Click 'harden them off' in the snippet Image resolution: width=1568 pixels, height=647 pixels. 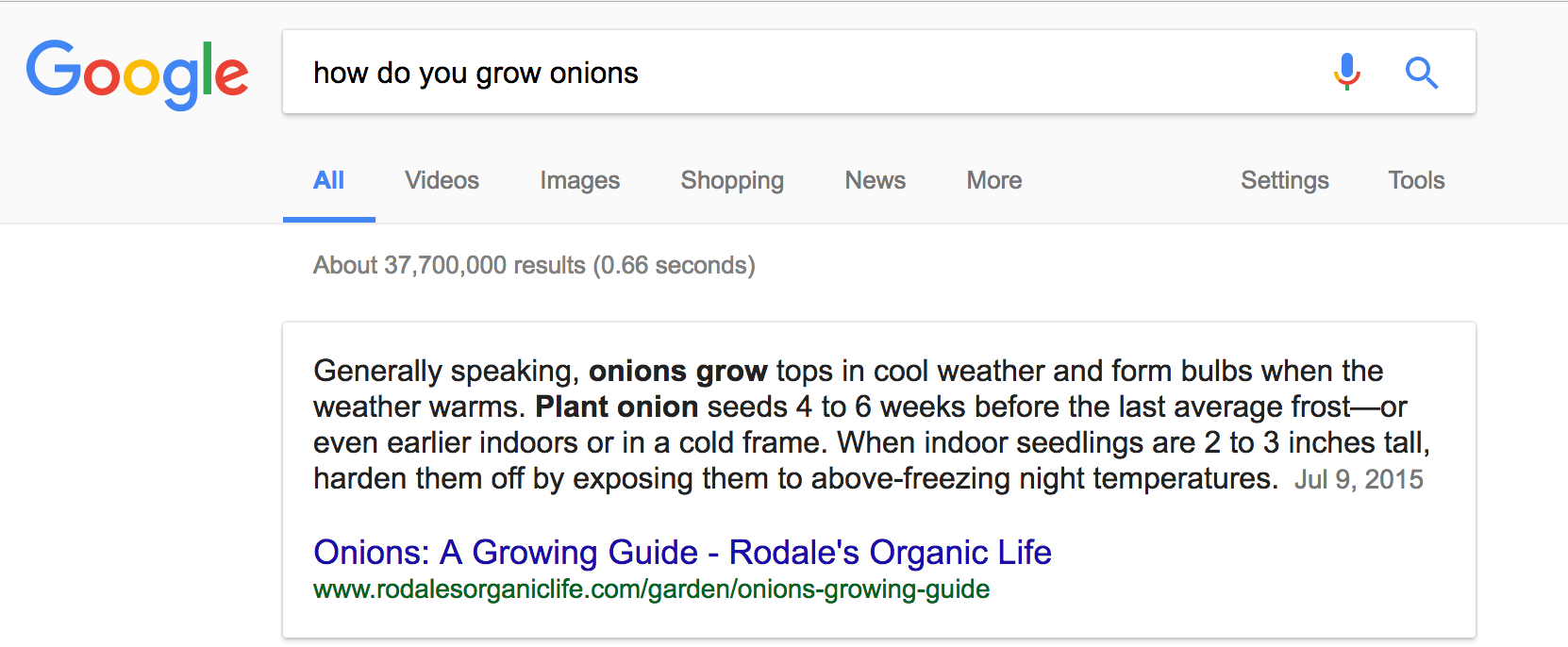[418, 478]
